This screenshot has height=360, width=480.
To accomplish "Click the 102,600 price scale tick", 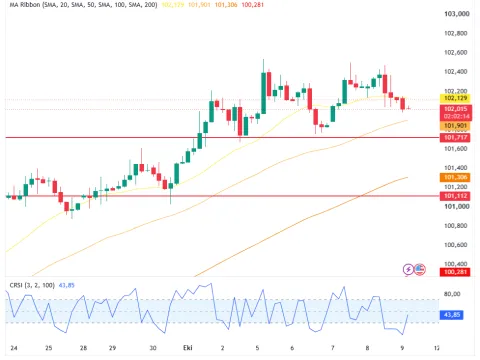I will [456, 52].
